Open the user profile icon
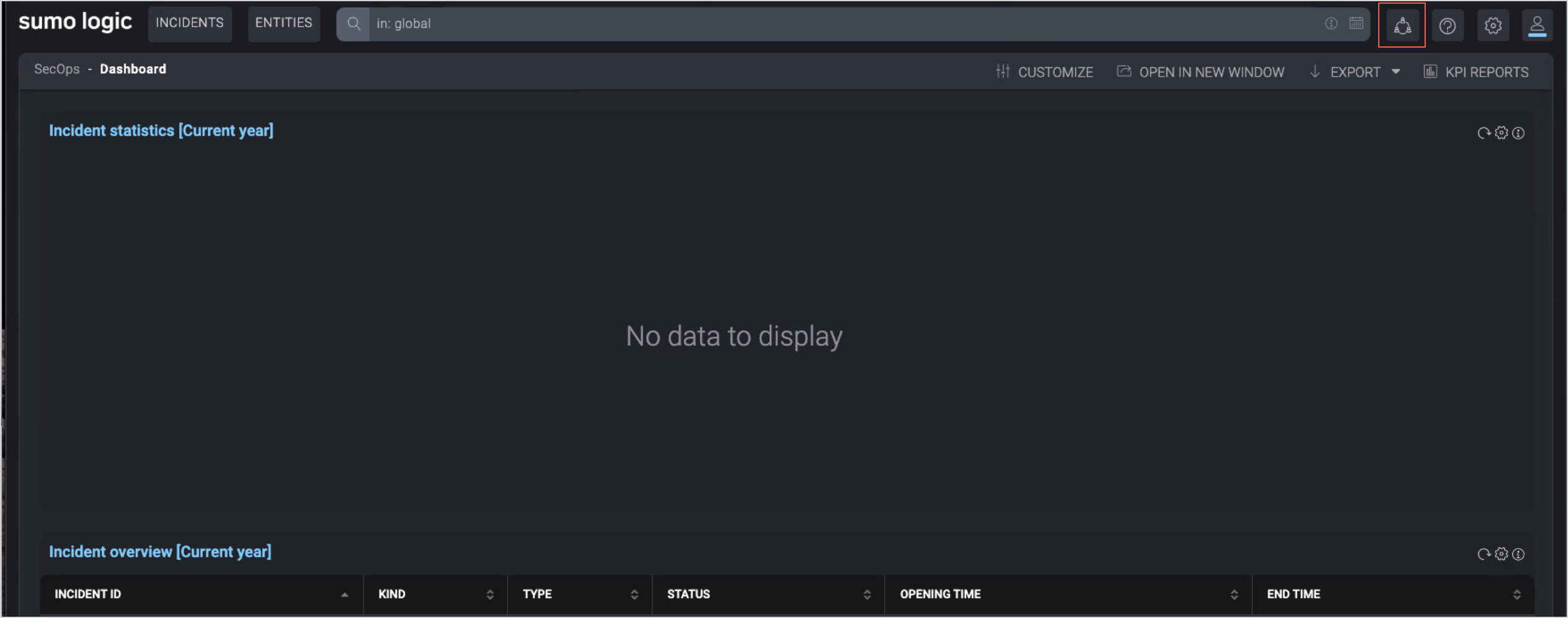Image resolution: width=1568 pixels, height=618 pixels. tap(1537, 25)
